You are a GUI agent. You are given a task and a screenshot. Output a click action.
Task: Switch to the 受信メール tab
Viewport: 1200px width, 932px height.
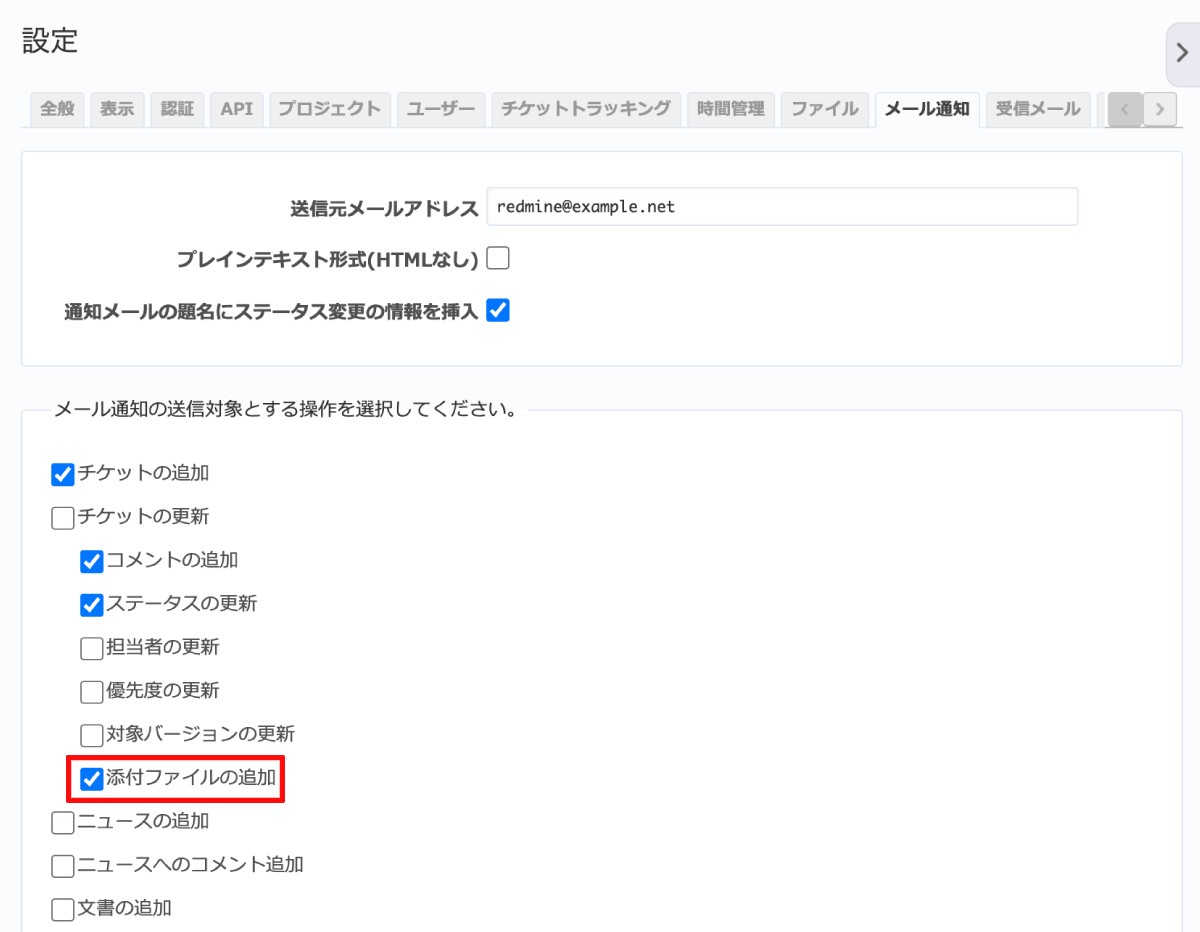[x=1038, y=109]
